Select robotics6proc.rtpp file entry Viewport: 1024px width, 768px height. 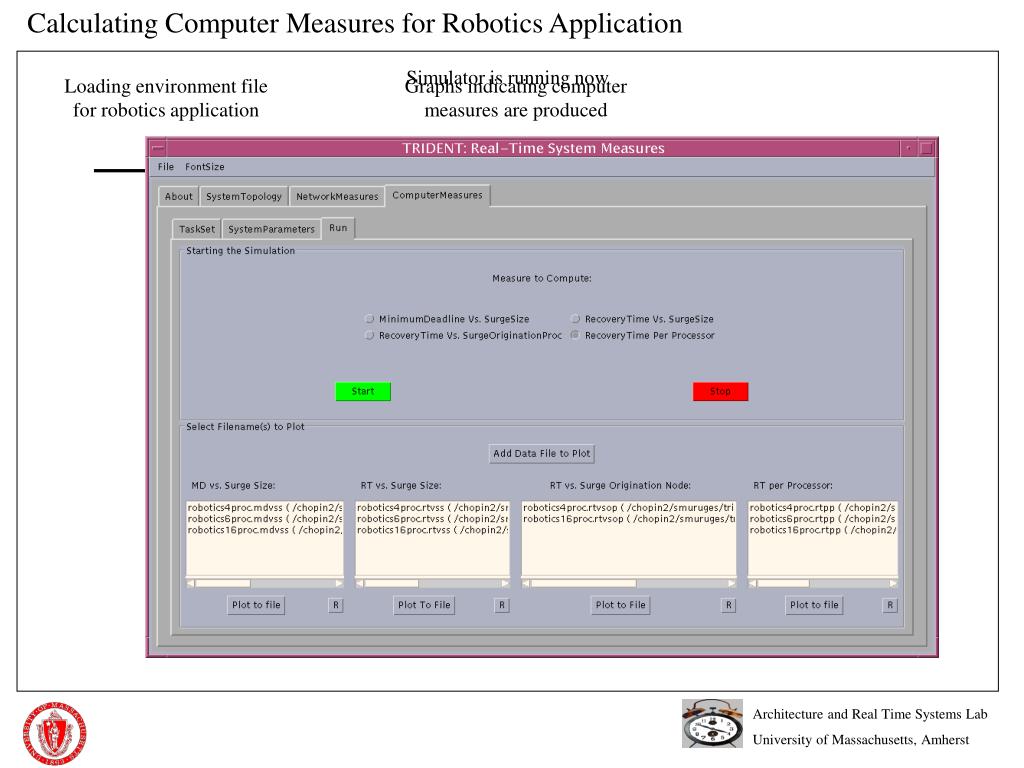(x=823, y=519)
